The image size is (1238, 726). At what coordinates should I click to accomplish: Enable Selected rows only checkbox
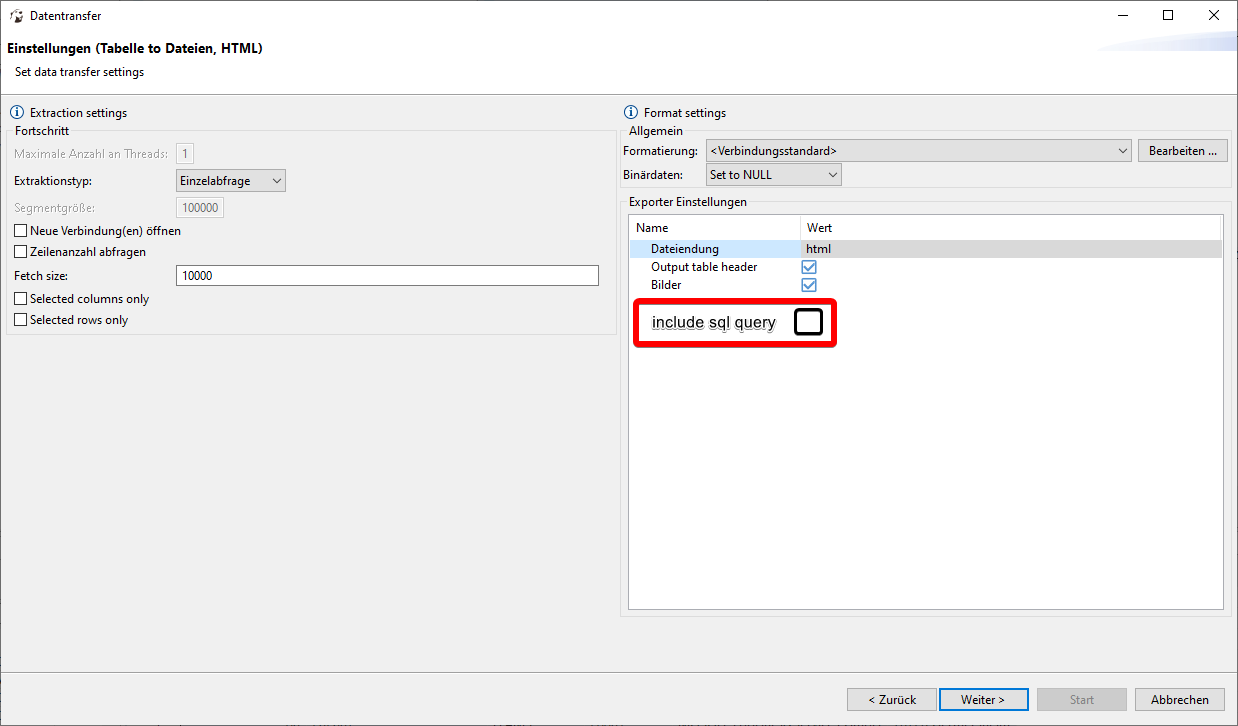pos(21,320)
